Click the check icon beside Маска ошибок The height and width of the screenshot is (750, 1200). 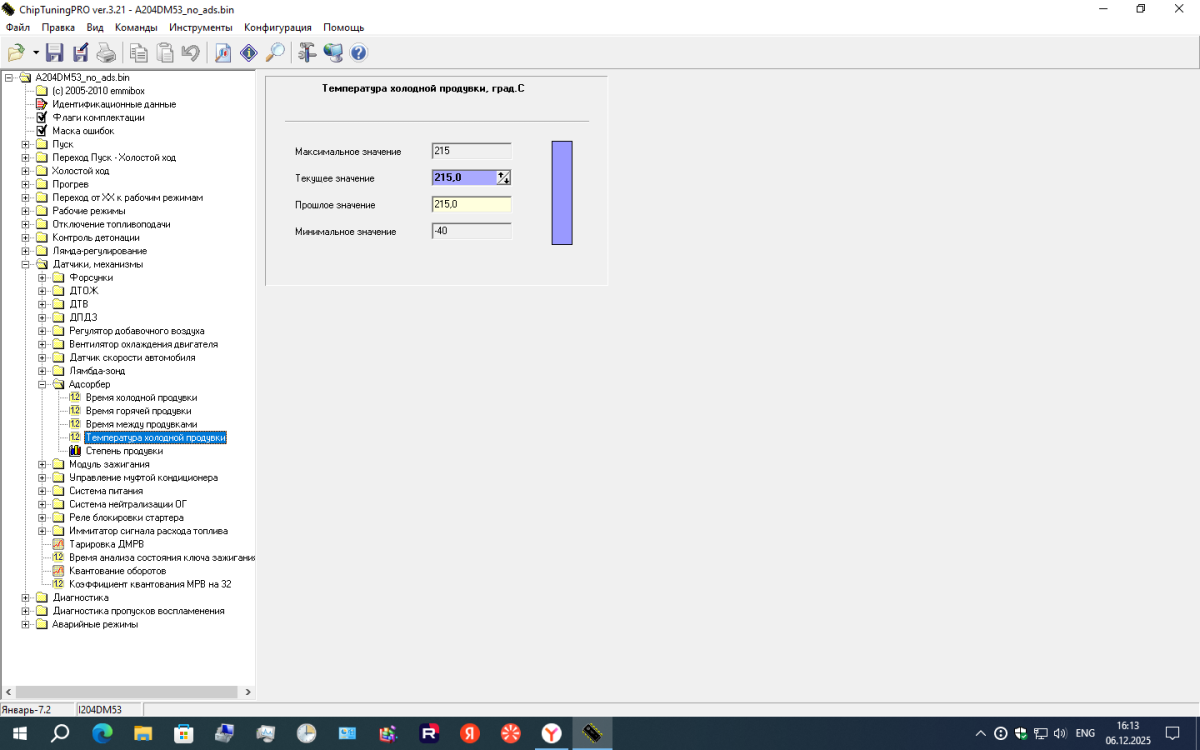[42, 130]
